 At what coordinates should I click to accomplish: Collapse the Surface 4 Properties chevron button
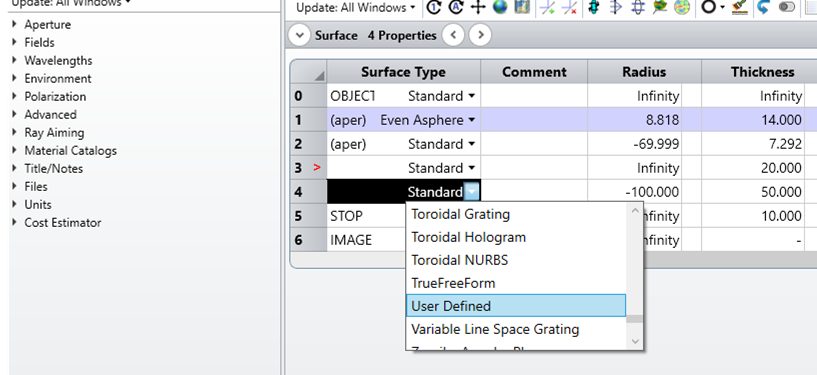tap(299, 35)
